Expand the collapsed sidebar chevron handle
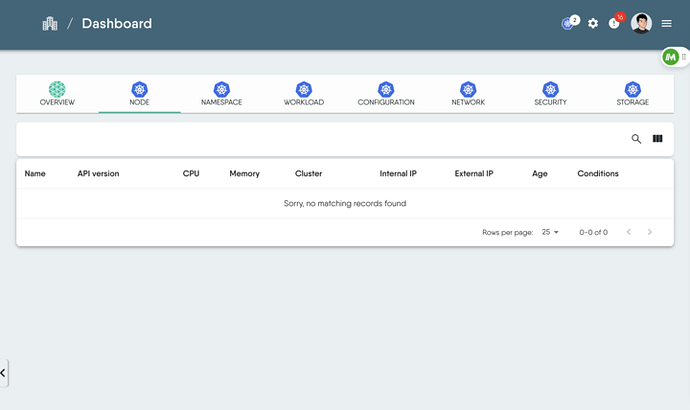Screen dimensions: 690x410 click(x=3, y=373)
